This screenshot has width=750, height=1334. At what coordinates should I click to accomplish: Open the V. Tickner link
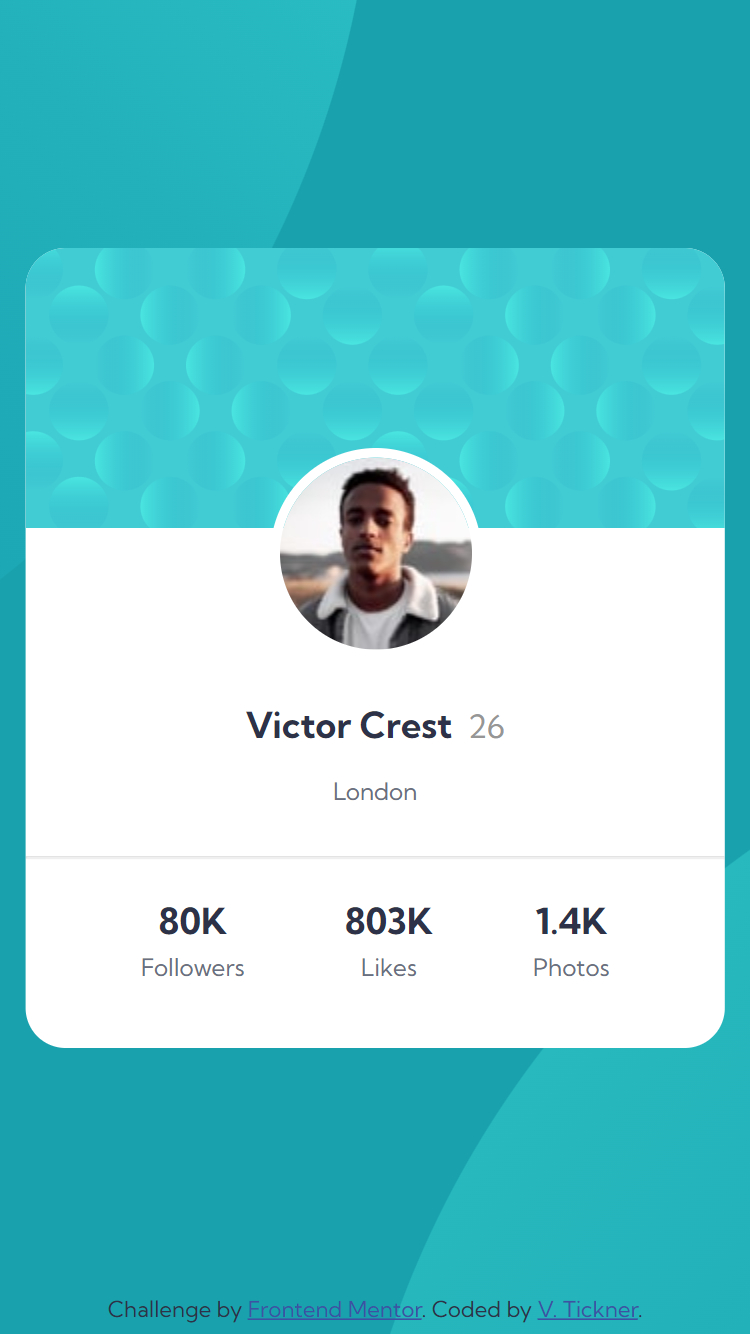pyautogui.click(x=588, y=1309)
